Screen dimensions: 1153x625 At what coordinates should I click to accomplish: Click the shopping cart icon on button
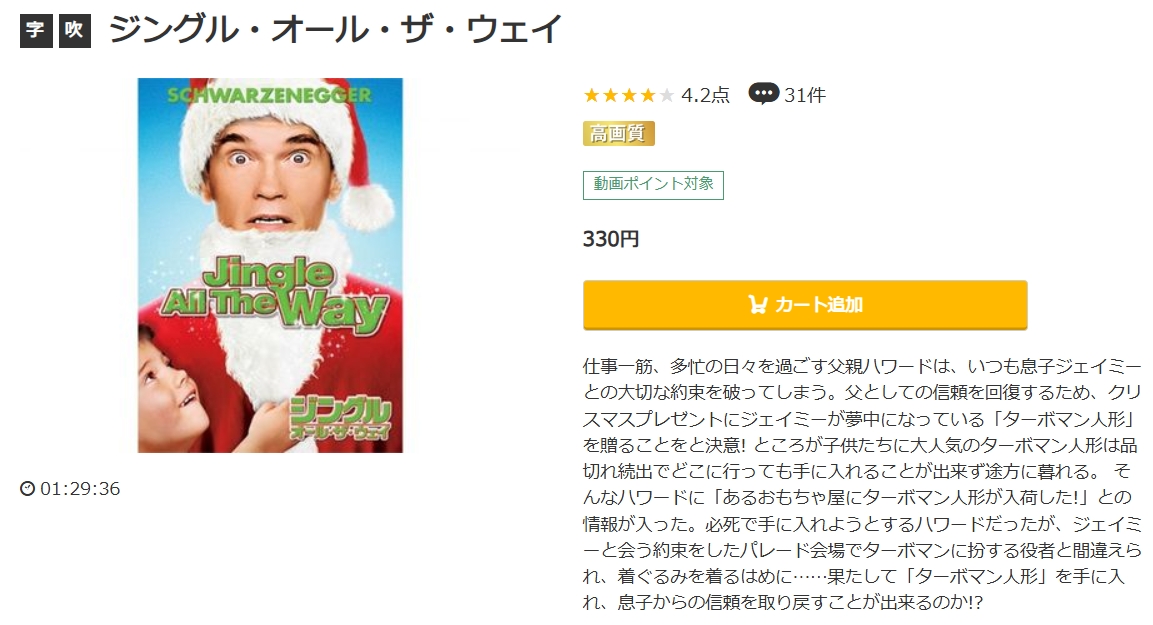click(757, 304)
